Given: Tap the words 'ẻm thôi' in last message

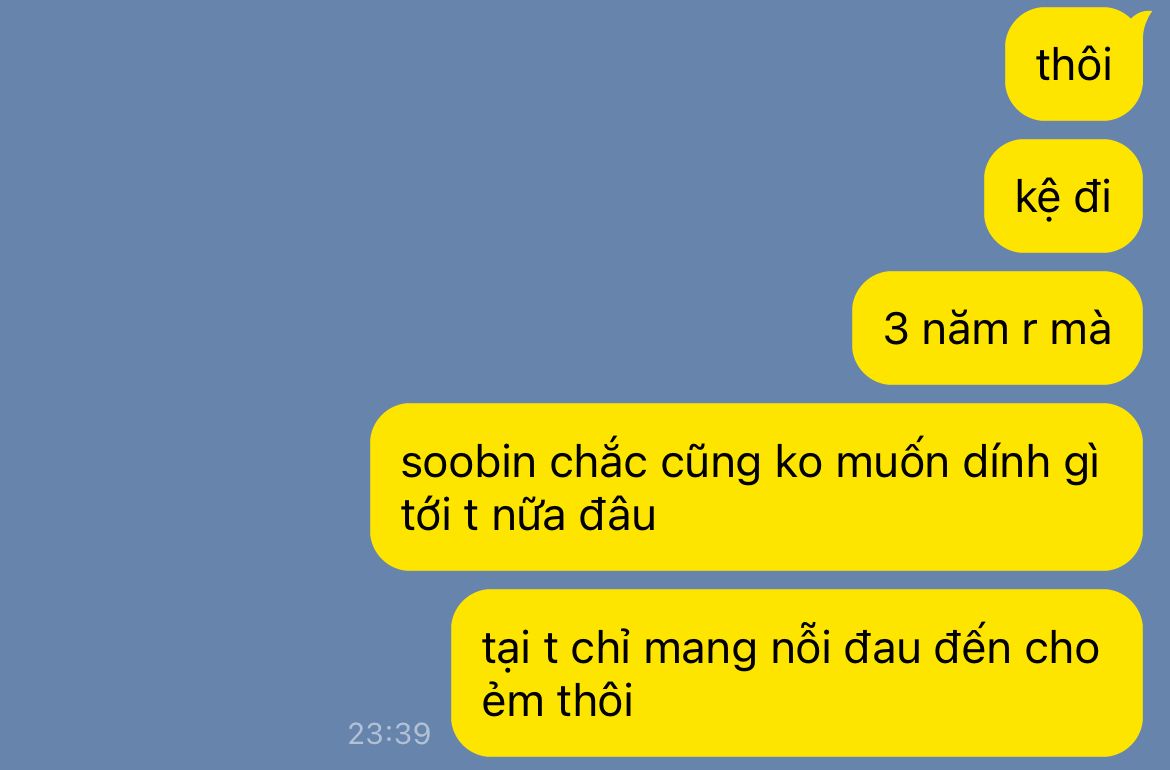Looking at the screenshot, I should point(557,700).
